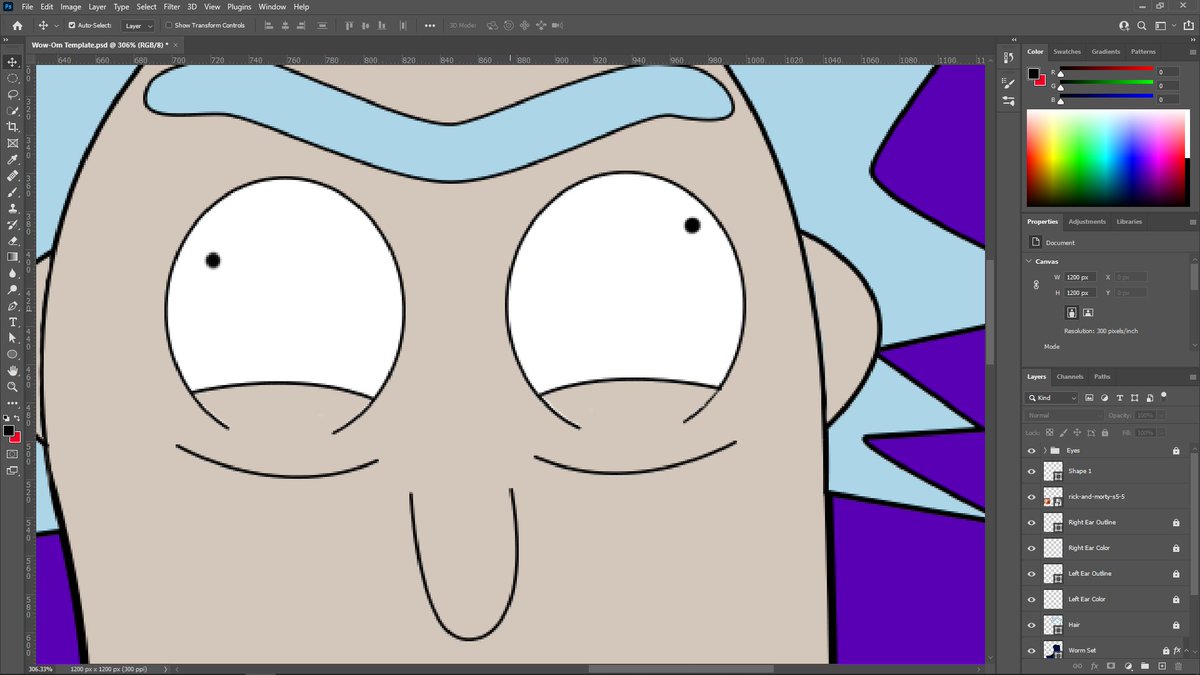Set canvas to portrait orientation button
The height and width of the screenshot is (675, 1200).
point(1071,313)
